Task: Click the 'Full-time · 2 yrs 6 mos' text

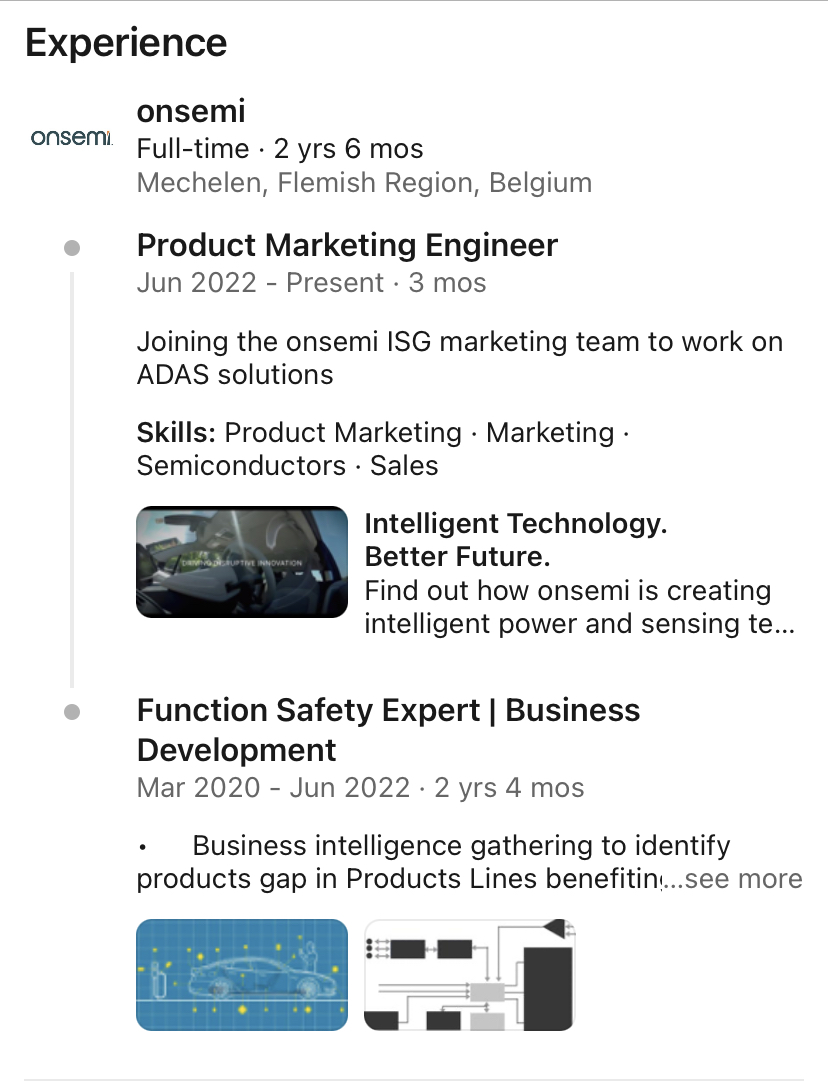Action: tap(280, 149)
